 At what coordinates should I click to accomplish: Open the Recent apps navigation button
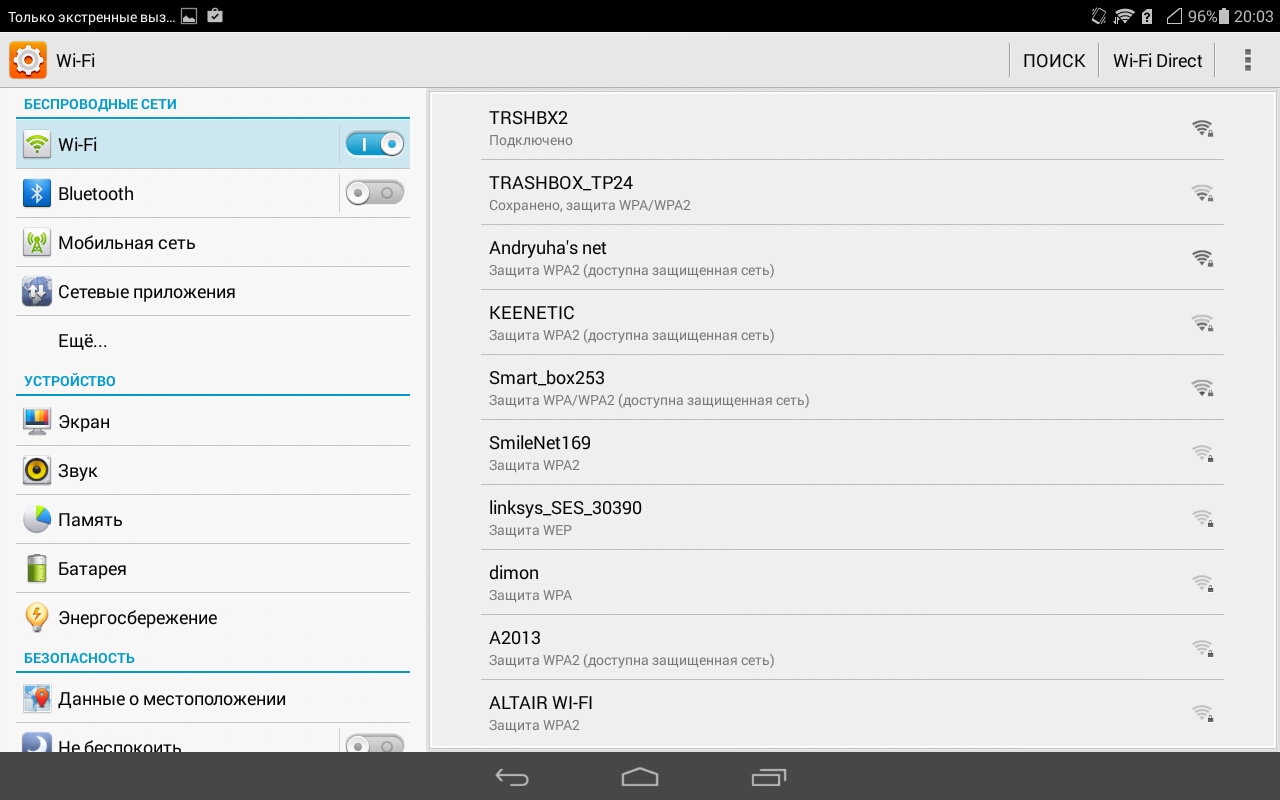click(768, 777)
